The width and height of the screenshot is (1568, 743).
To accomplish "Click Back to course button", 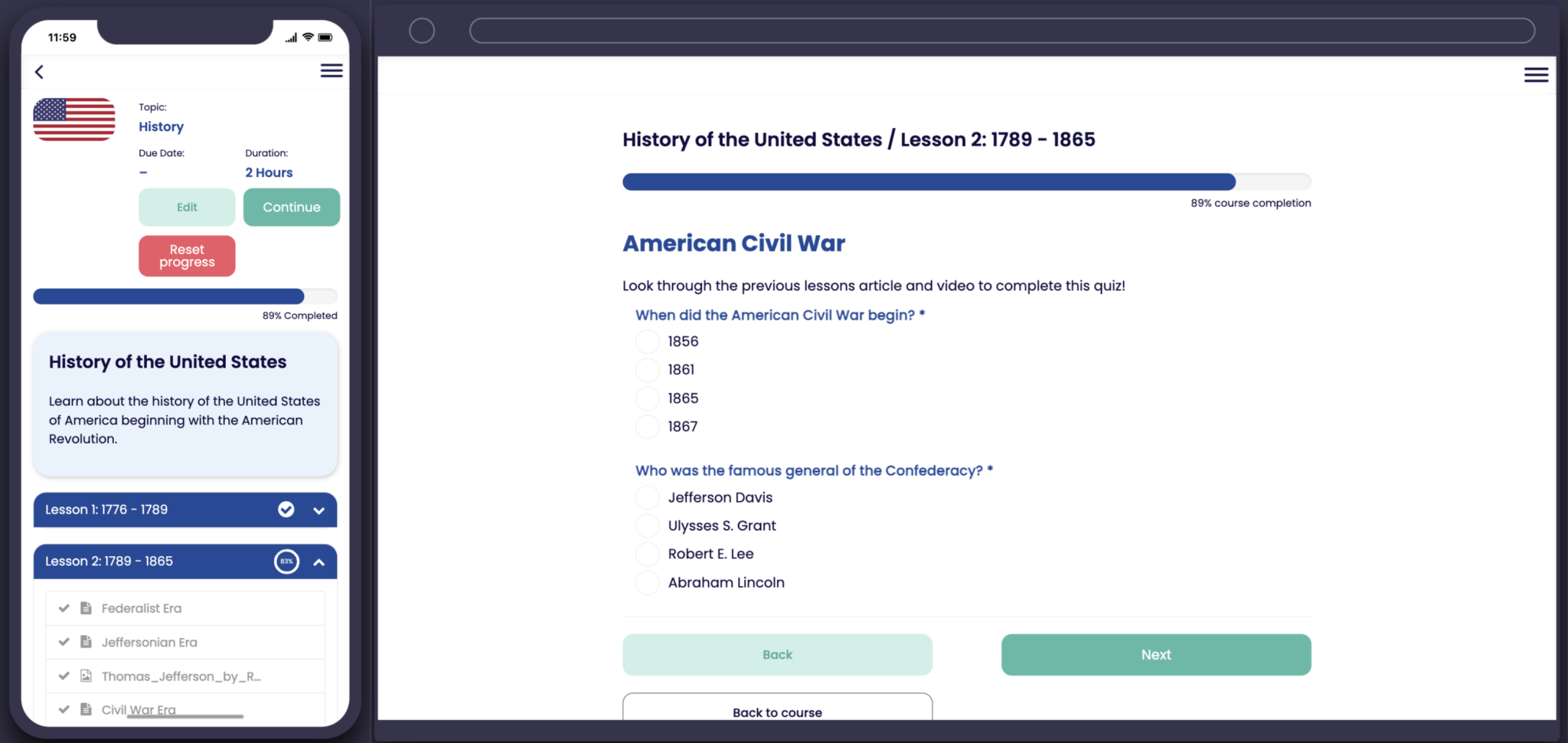I will tap(777, 708).
